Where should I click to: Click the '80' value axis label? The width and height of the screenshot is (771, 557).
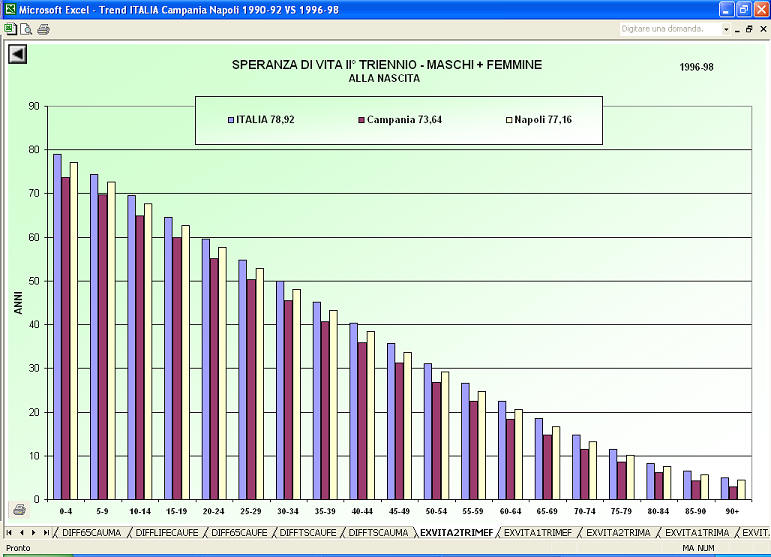pyautogui.click(x=34, y=149)
